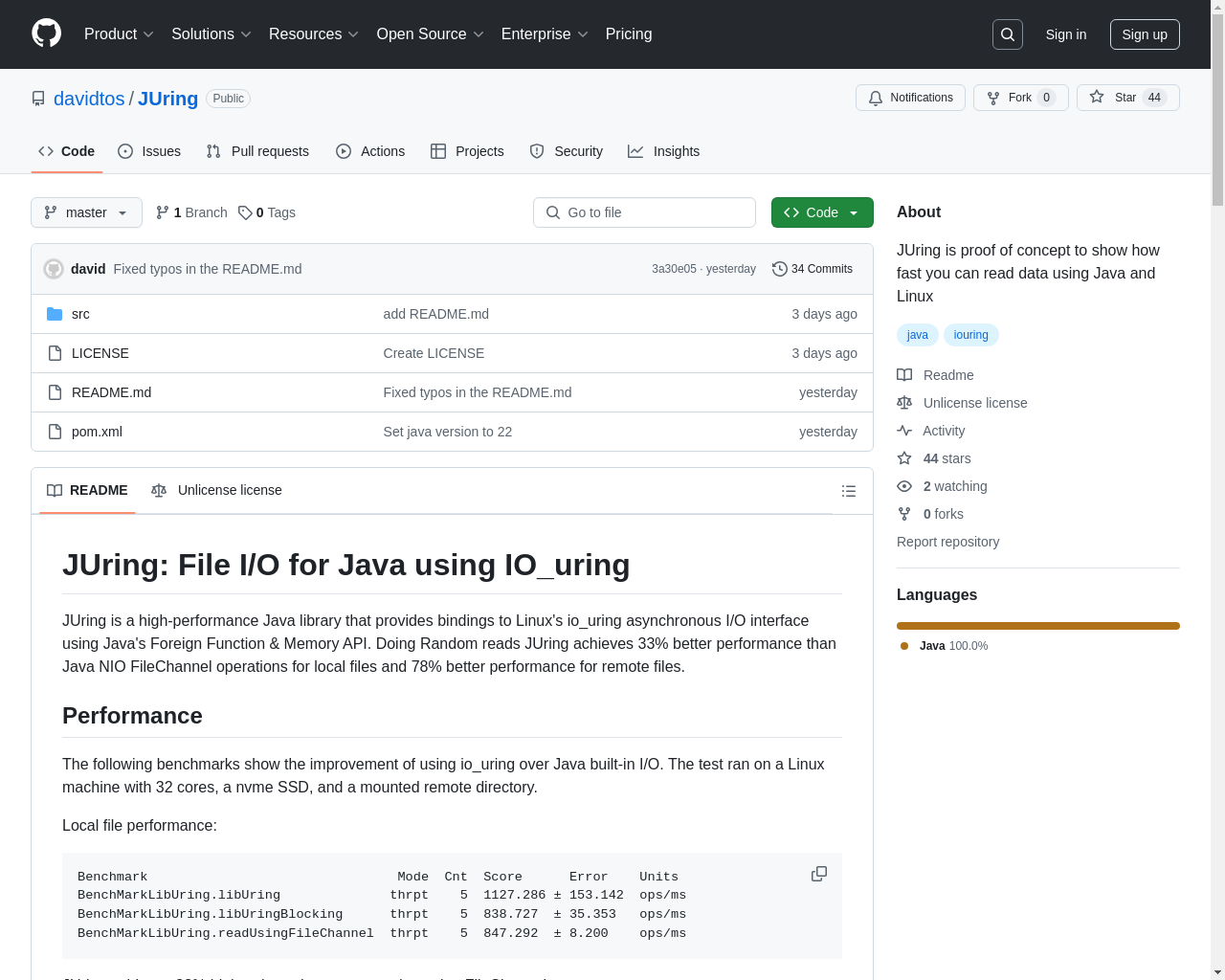Viewport: 1225px width, 980px height.
Task: Click the 'Fixed typos in the README.md' header commit
Action: coord(208,269)
